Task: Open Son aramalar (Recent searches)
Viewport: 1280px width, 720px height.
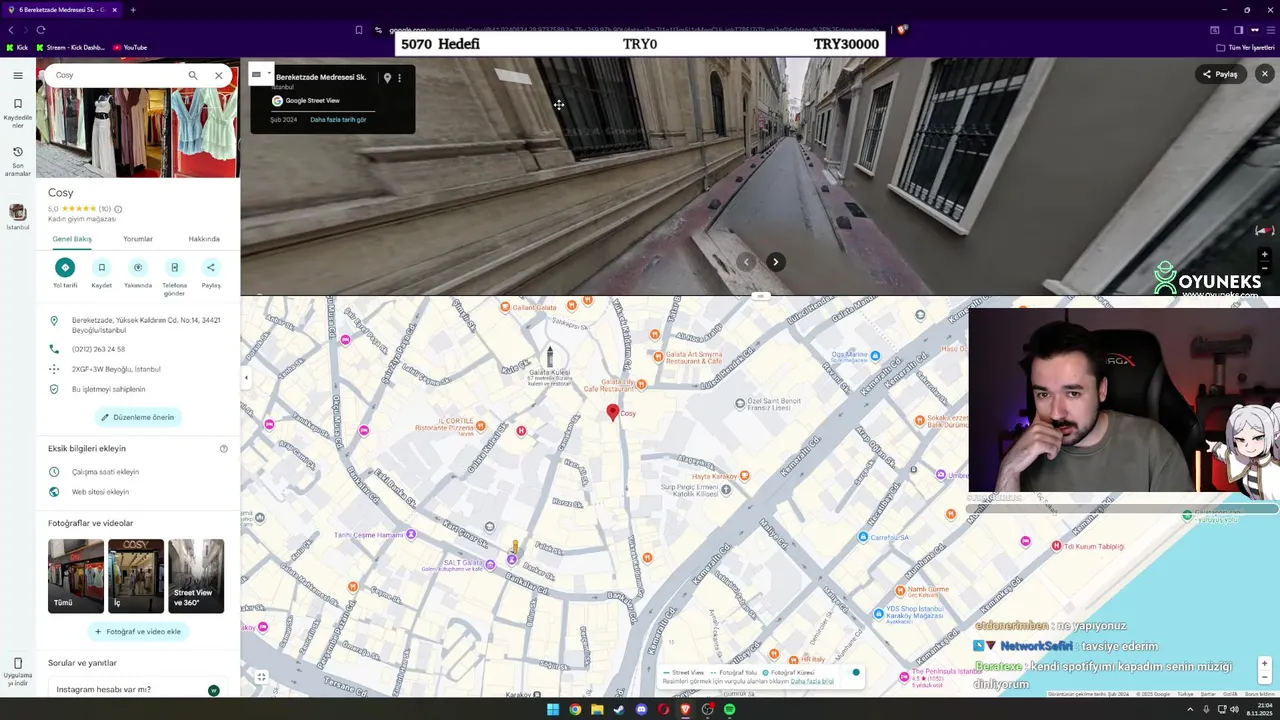Action: [x=18, y=162]
